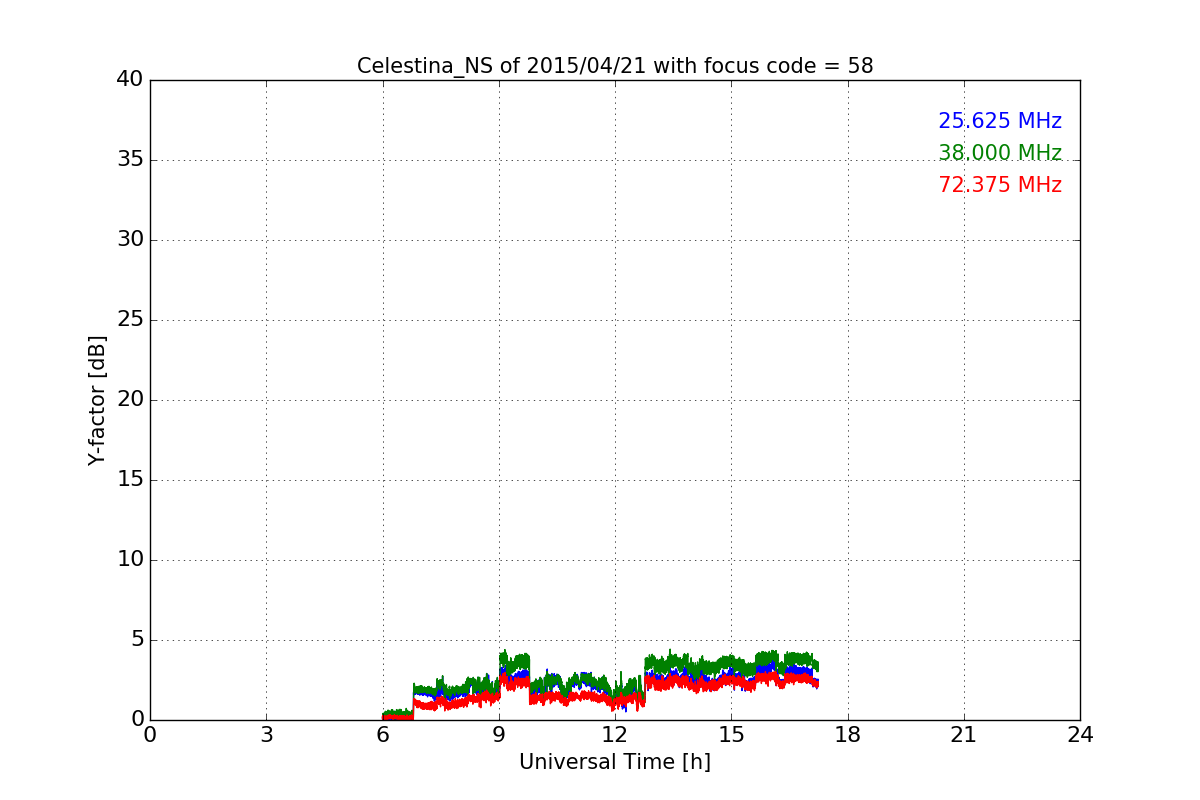Viewport: 1200px width, 800px height.
Task: Click the plot title mentioning Celestina_NS
Action: point(615,66)
